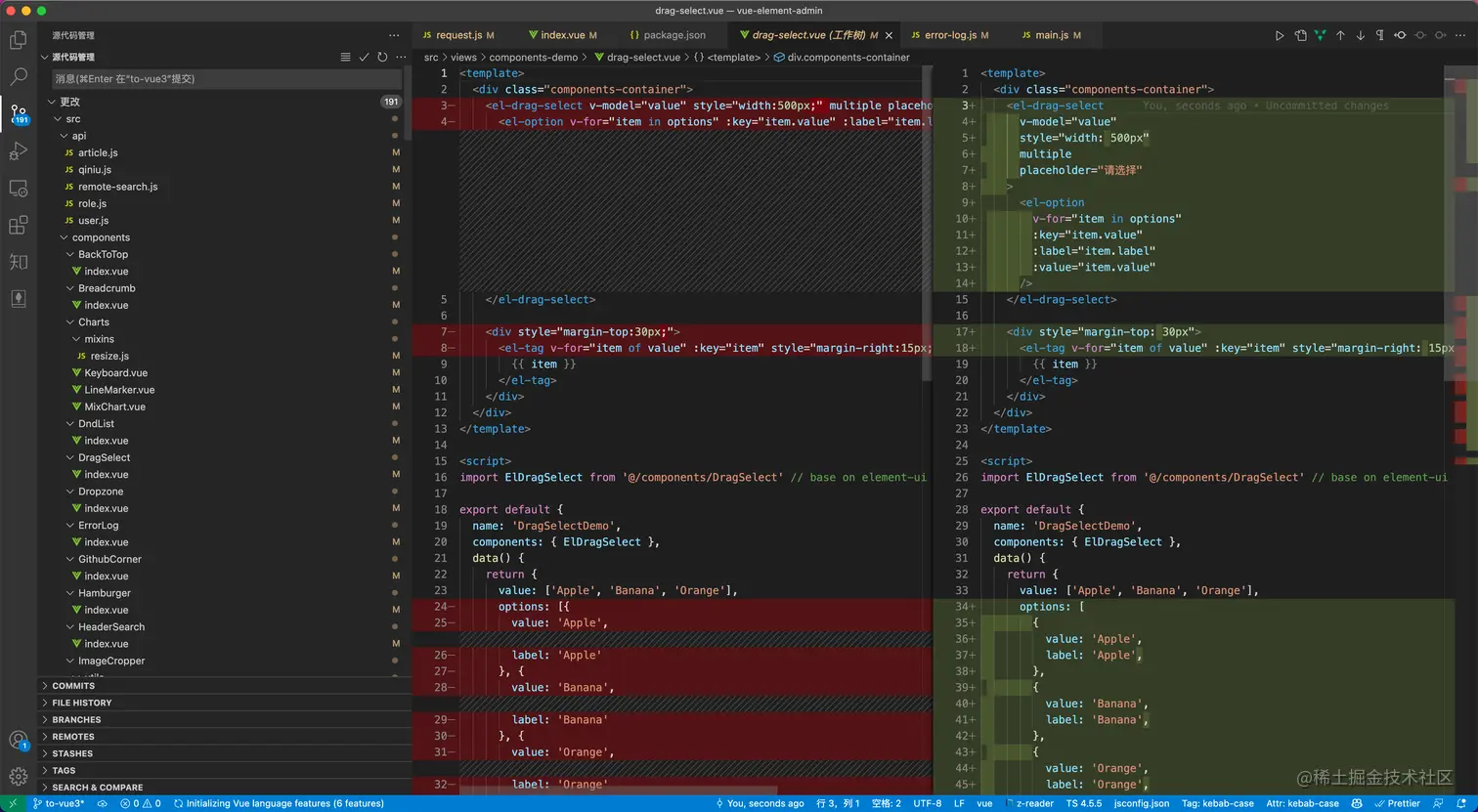
Task: Open the Search view in activity bar
Action: (x=18, y=76)
